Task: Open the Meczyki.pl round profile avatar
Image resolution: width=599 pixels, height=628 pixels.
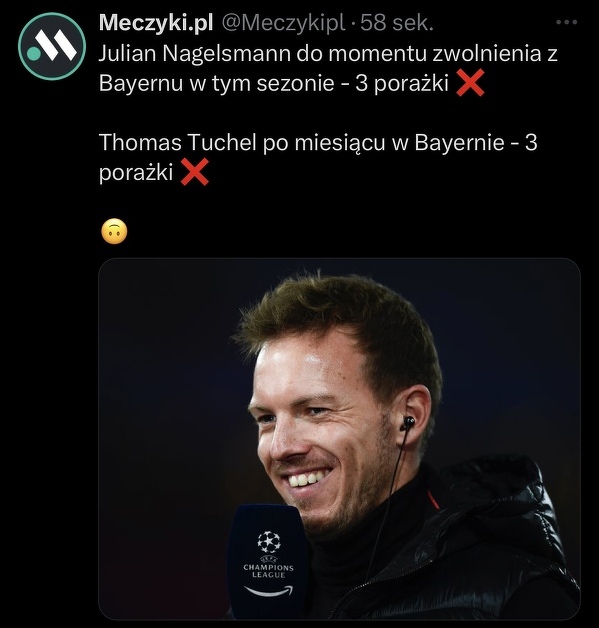Action: coord(52,46)
